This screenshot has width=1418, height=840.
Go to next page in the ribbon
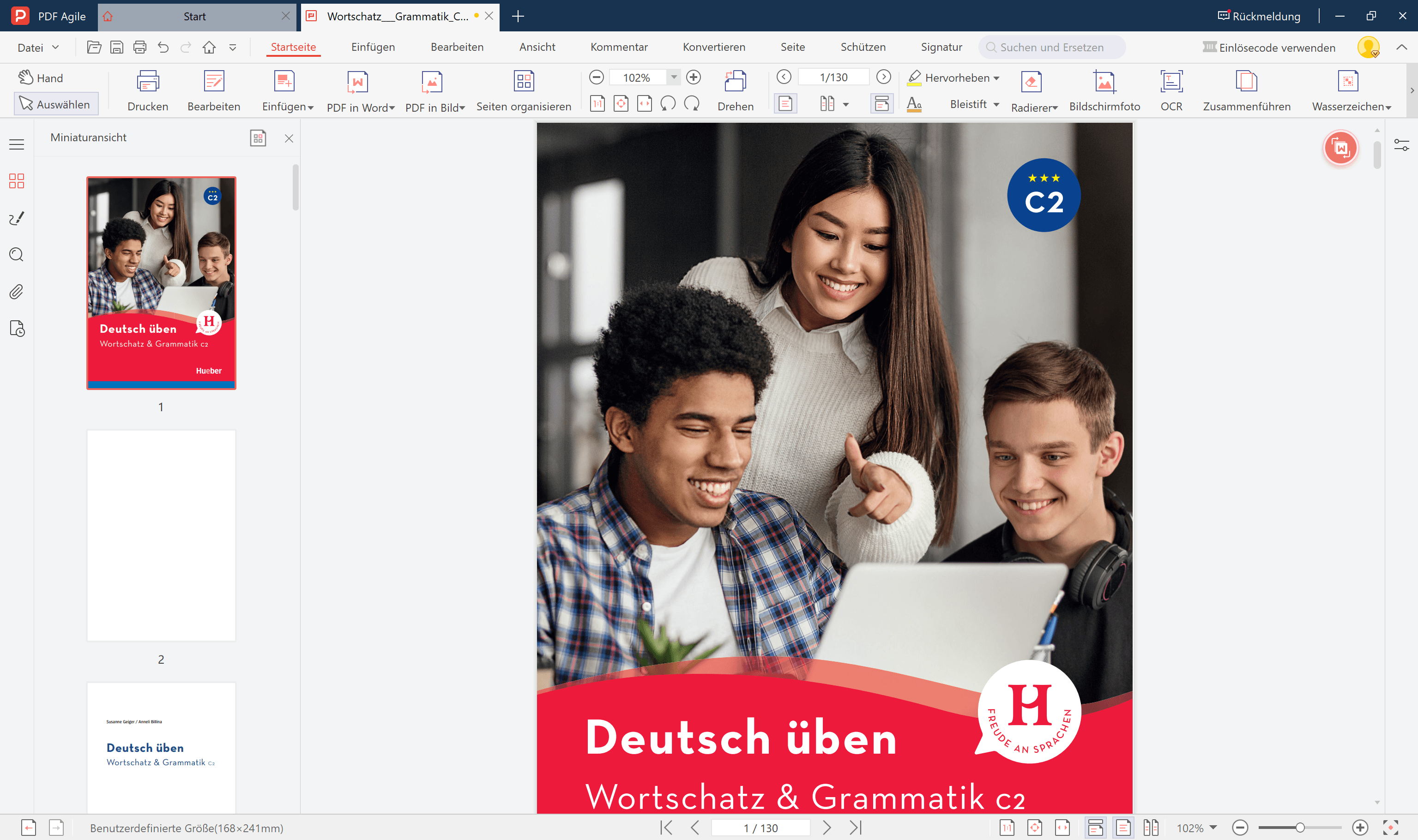point(883,77)
